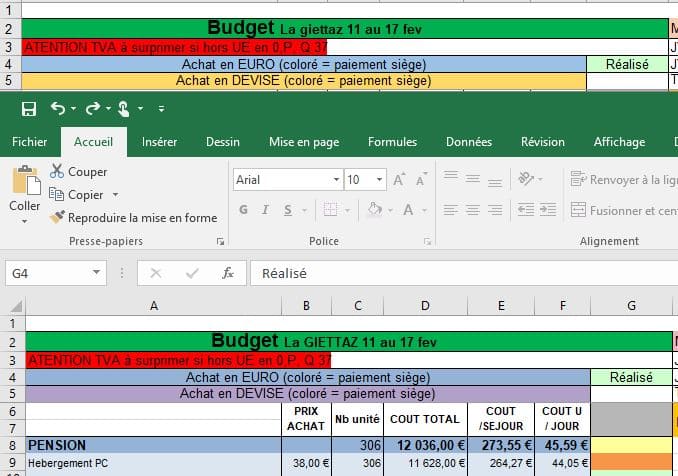Select column A header

(154, 306)
